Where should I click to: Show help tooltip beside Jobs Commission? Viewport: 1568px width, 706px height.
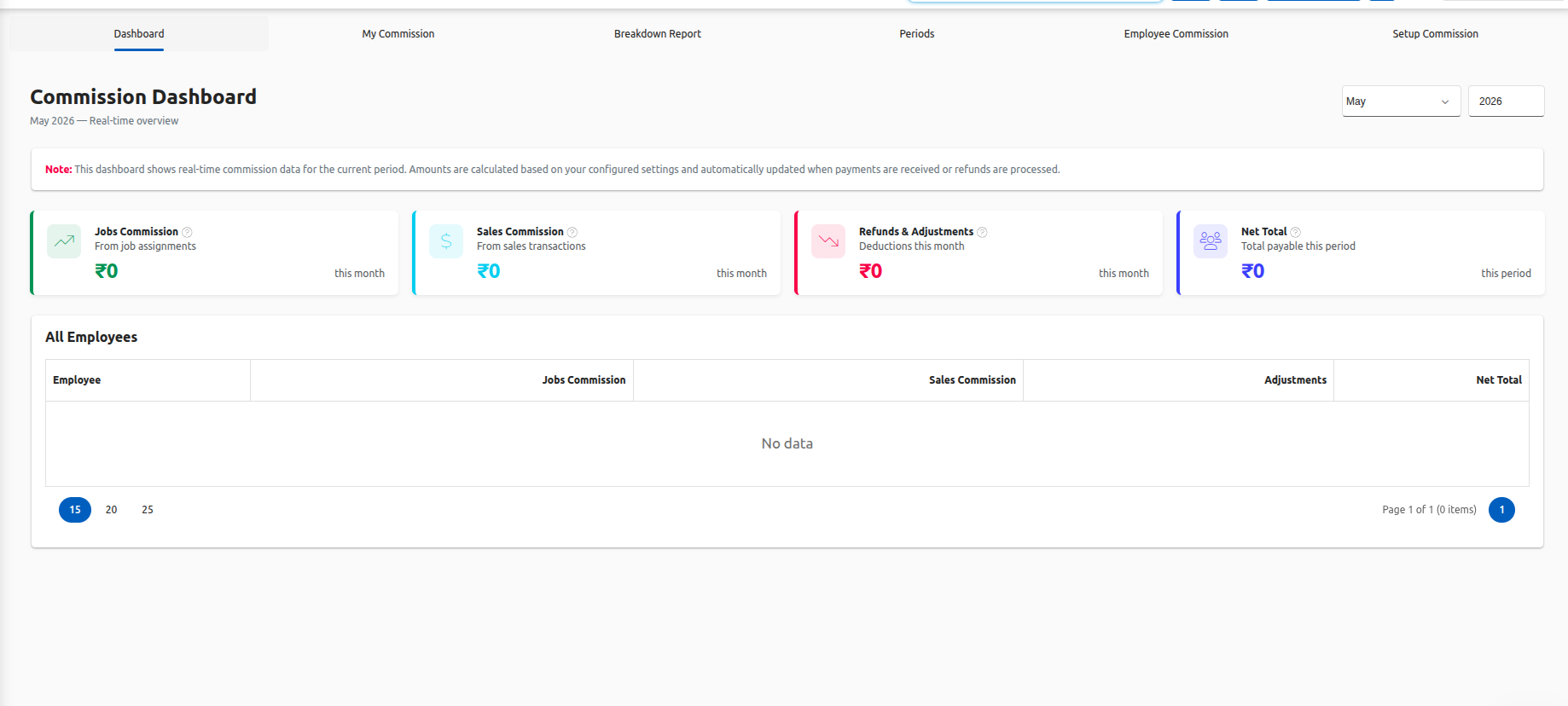click(187, 232)
